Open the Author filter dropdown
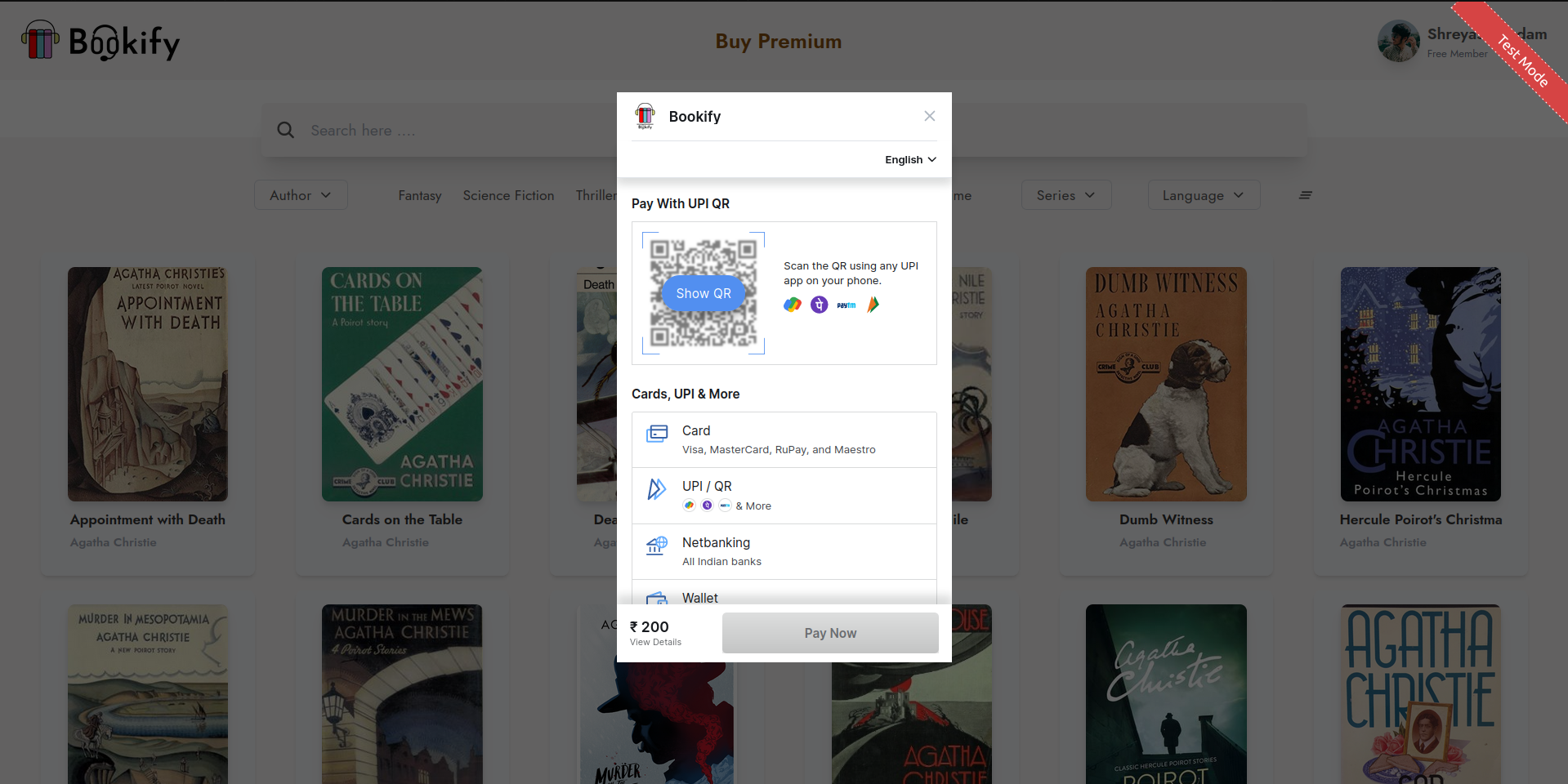The width and height of the screenshot is (1568, 784). (301, 195)
